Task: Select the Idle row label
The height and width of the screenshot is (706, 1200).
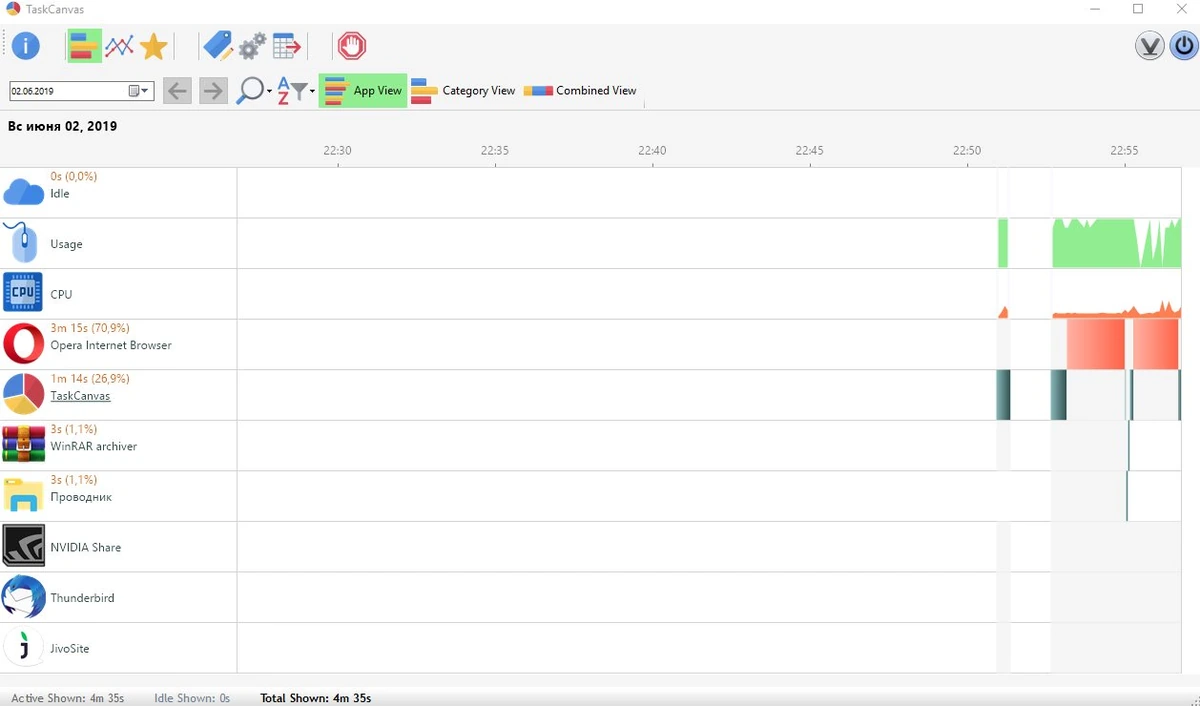Action: pyautogui.click(x=60, y=194)
